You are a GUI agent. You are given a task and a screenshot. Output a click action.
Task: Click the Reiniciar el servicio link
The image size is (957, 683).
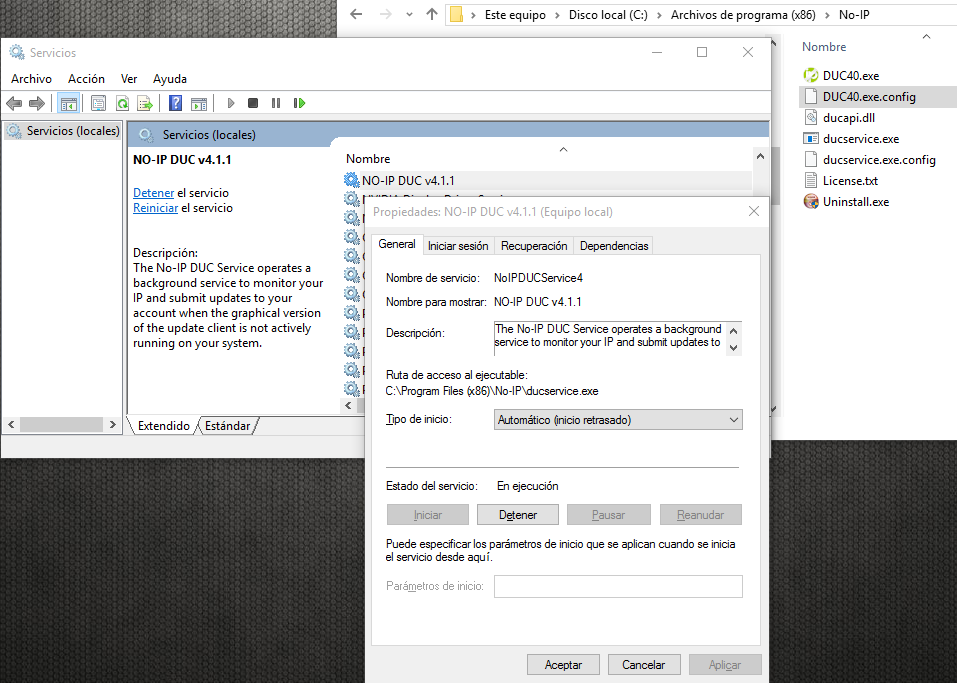[x=156, y=208]
